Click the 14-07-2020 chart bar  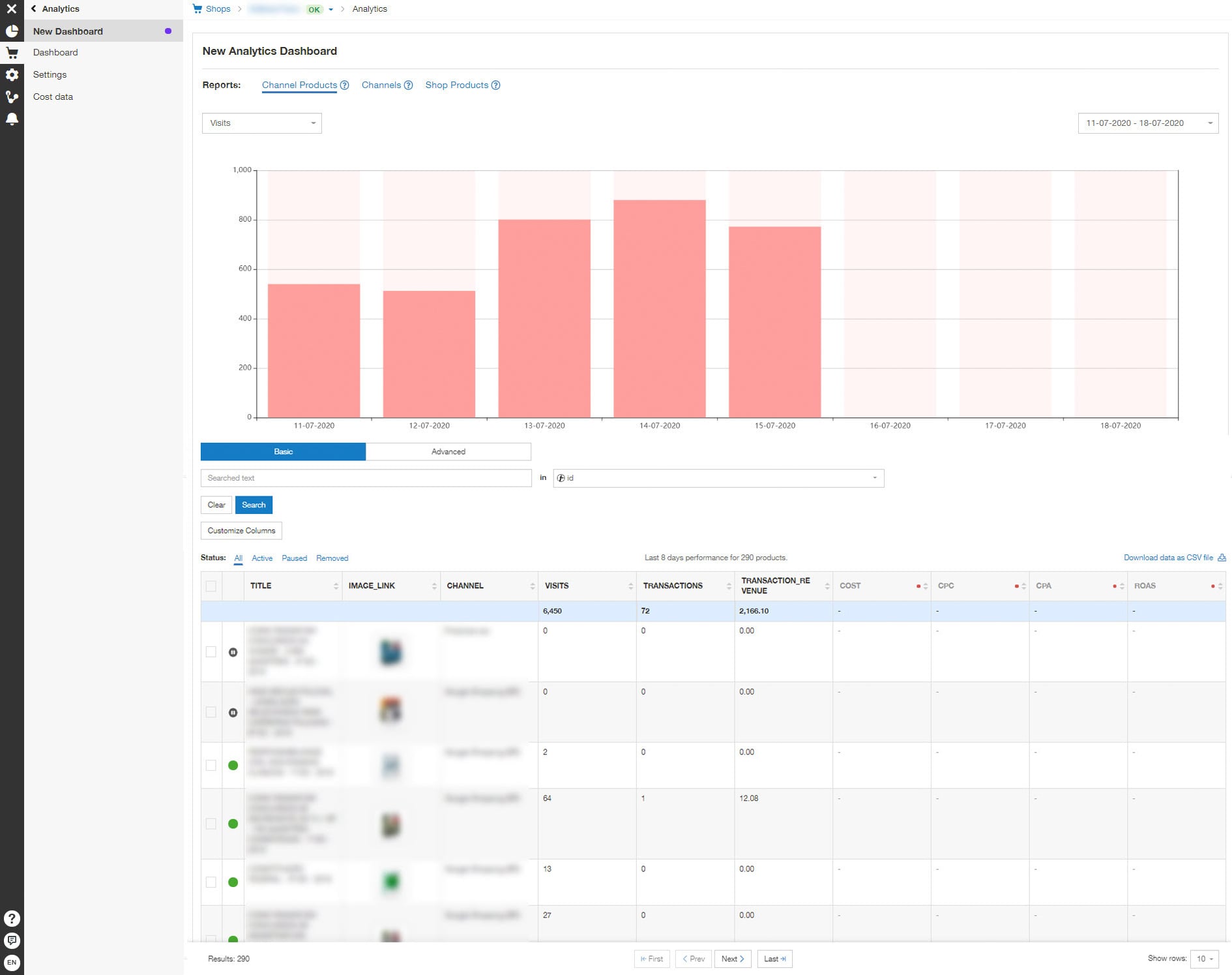pos(660,308)
